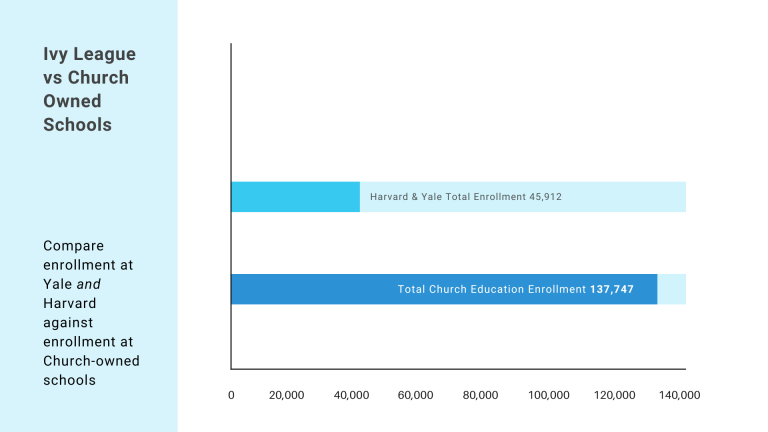768x432 pixels.
Task: Click the 20,000 axis label
Action: (x=287, y=395)
